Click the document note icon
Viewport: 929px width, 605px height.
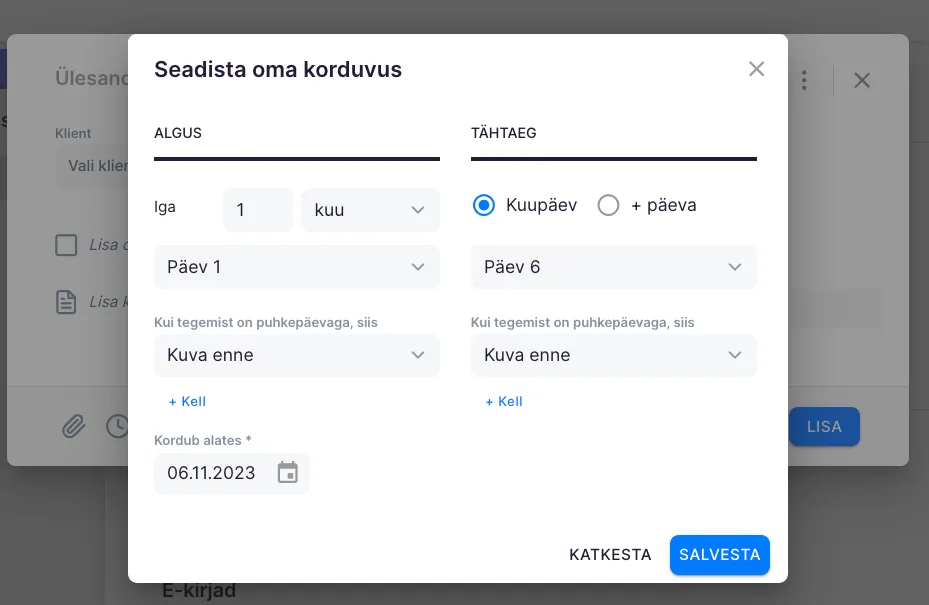(66, 302)
